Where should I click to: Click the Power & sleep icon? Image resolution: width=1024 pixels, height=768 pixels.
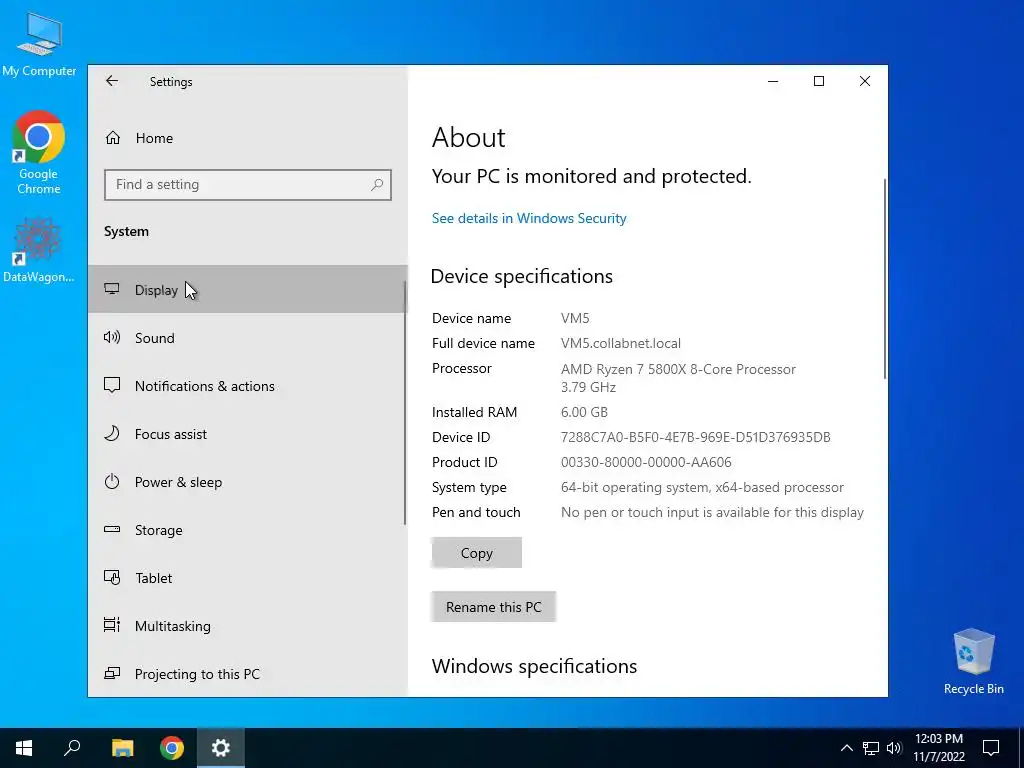(112, 482)
